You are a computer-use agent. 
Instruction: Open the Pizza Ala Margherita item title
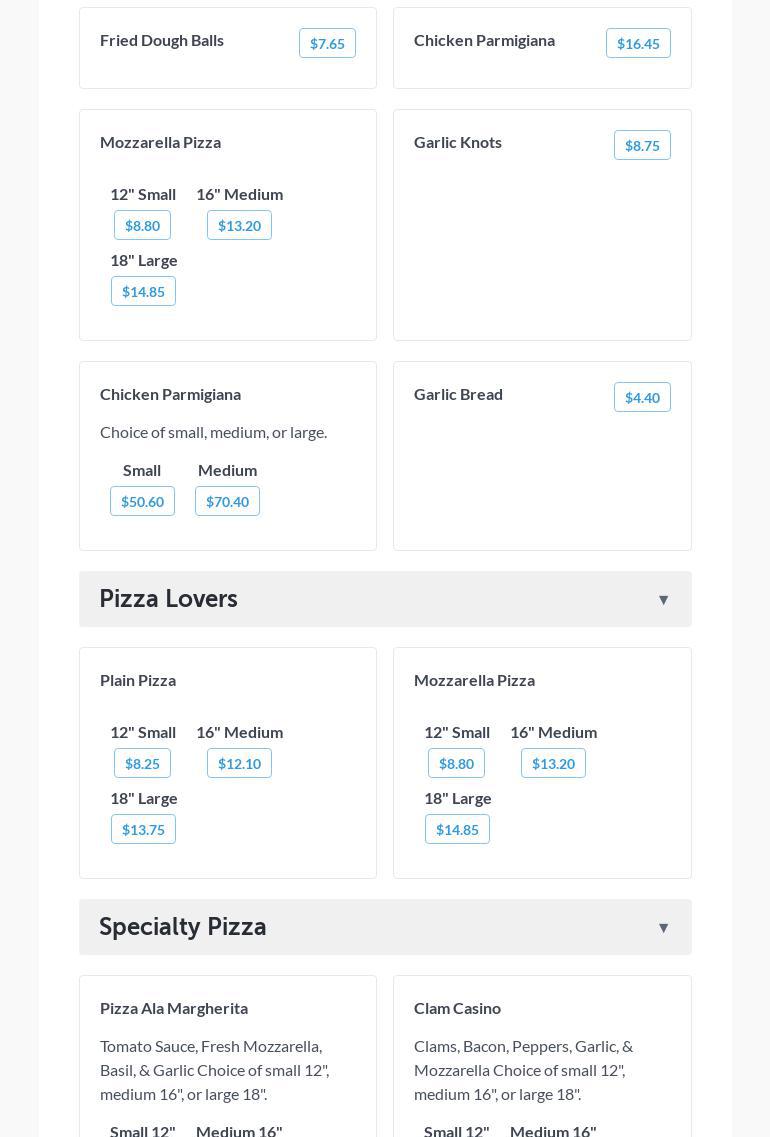point(174,1008)
